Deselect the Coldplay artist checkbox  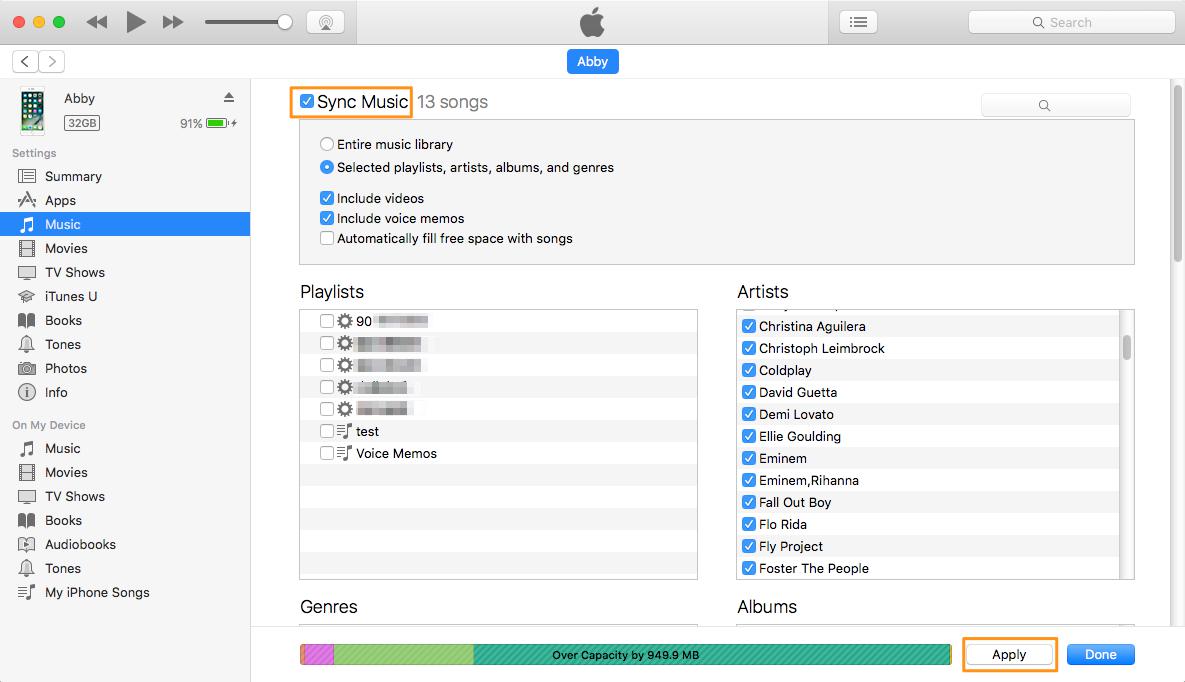(749, 370)
